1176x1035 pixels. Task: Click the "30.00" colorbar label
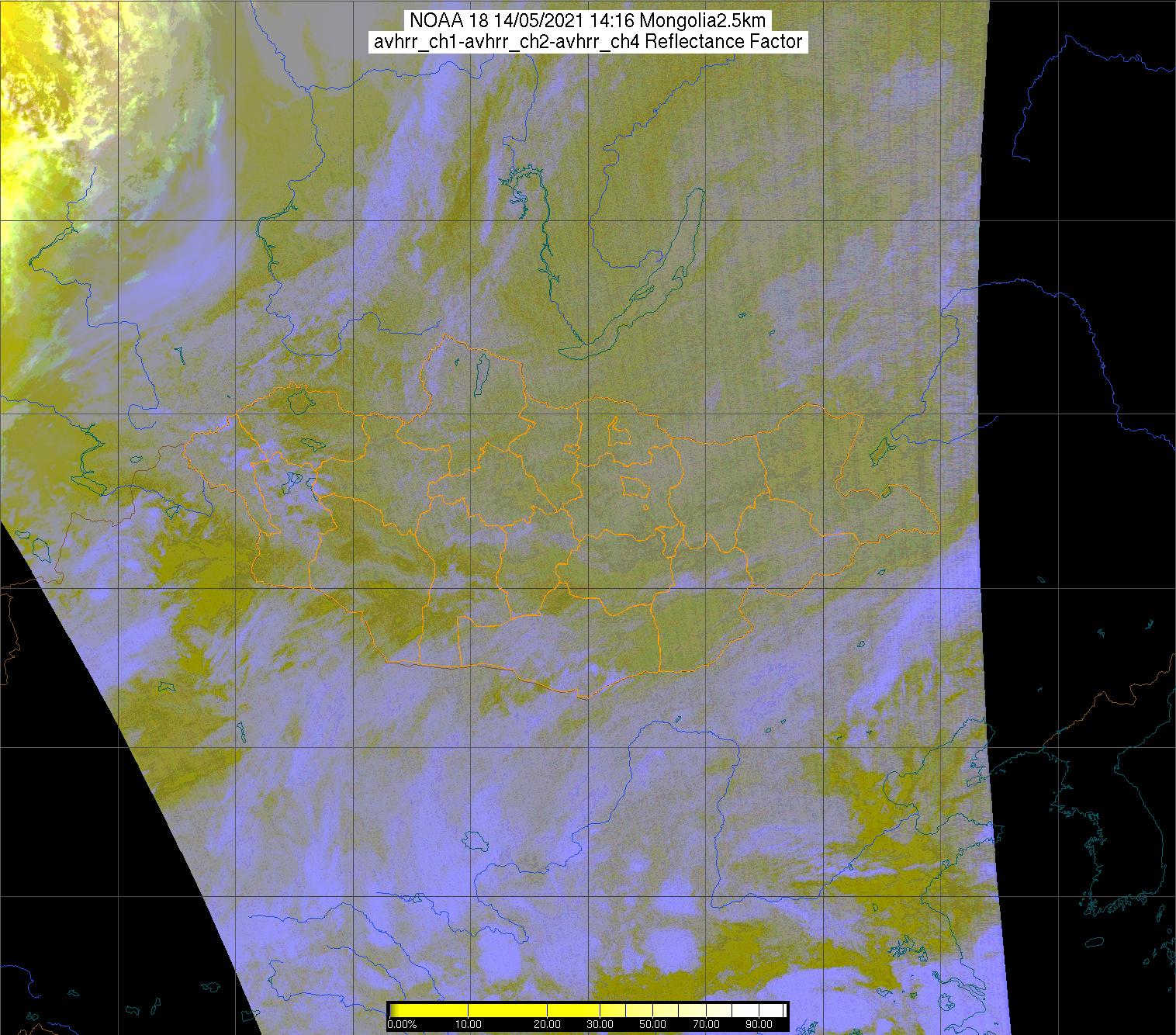pos(600,1024)
